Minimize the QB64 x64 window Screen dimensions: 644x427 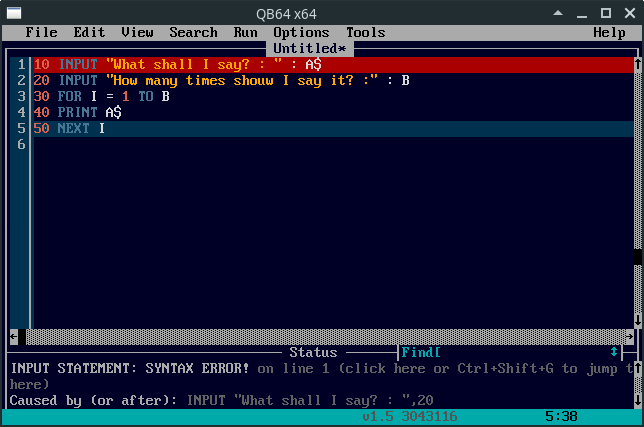(x=582, y=14)
